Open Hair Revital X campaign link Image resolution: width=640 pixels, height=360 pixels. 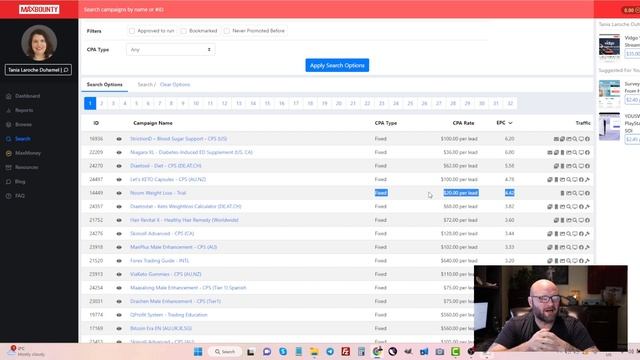(184, 220)
